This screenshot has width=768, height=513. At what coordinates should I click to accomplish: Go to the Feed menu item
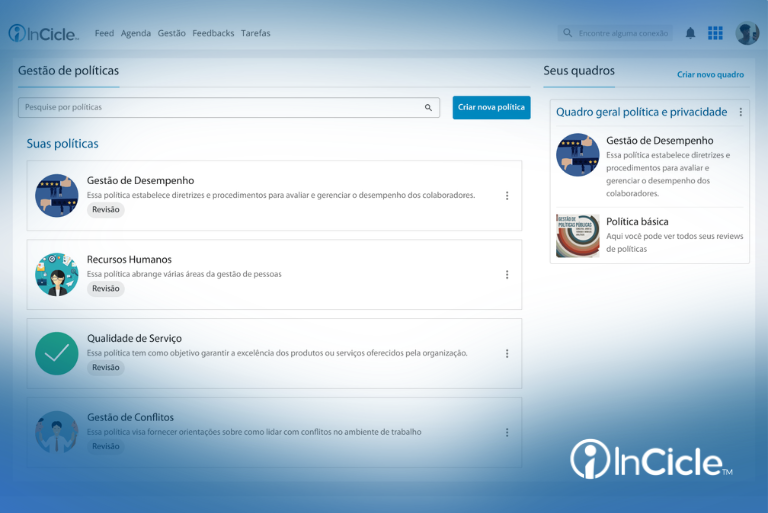tap(104, 33)
